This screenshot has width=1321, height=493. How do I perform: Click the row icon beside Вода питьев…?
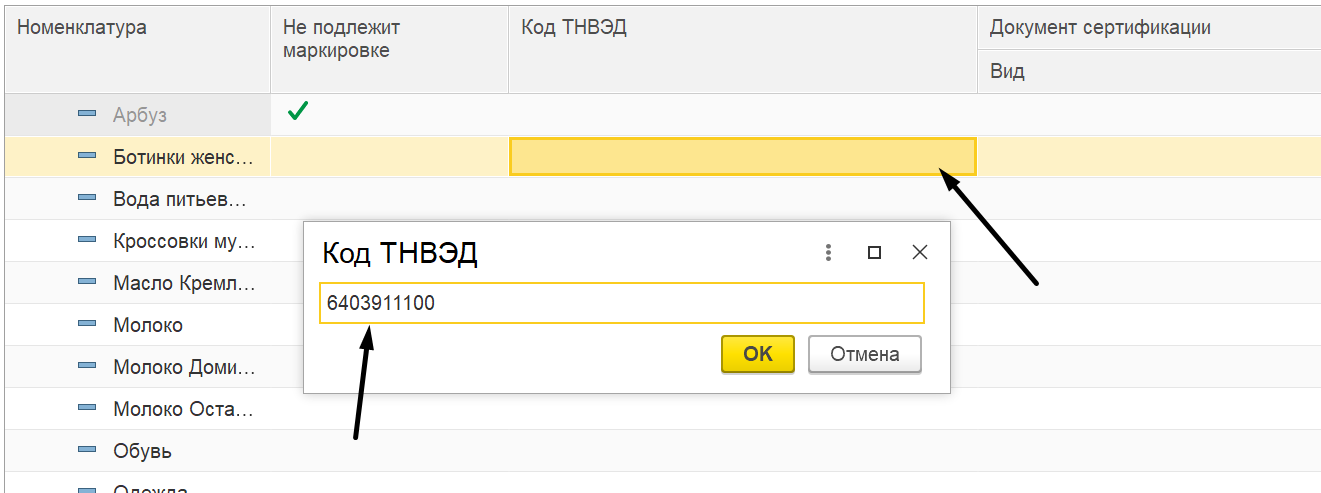(87, 198)
